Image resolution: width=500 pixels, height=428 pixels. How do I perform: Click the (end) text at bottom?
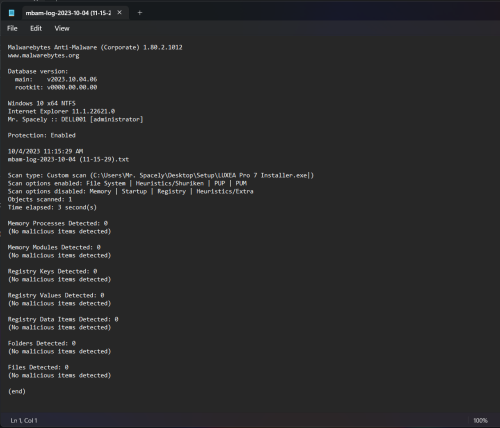point(17,391)
